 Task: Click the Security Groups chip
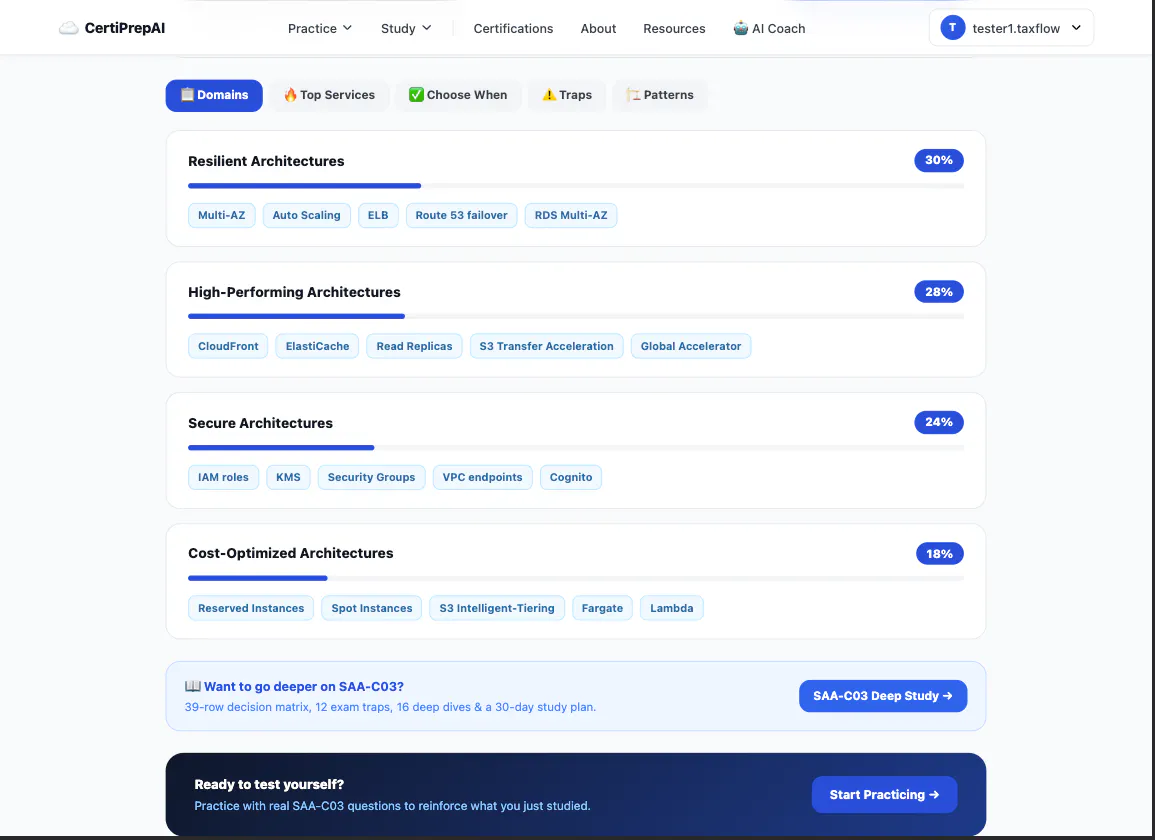click(371, 477)
